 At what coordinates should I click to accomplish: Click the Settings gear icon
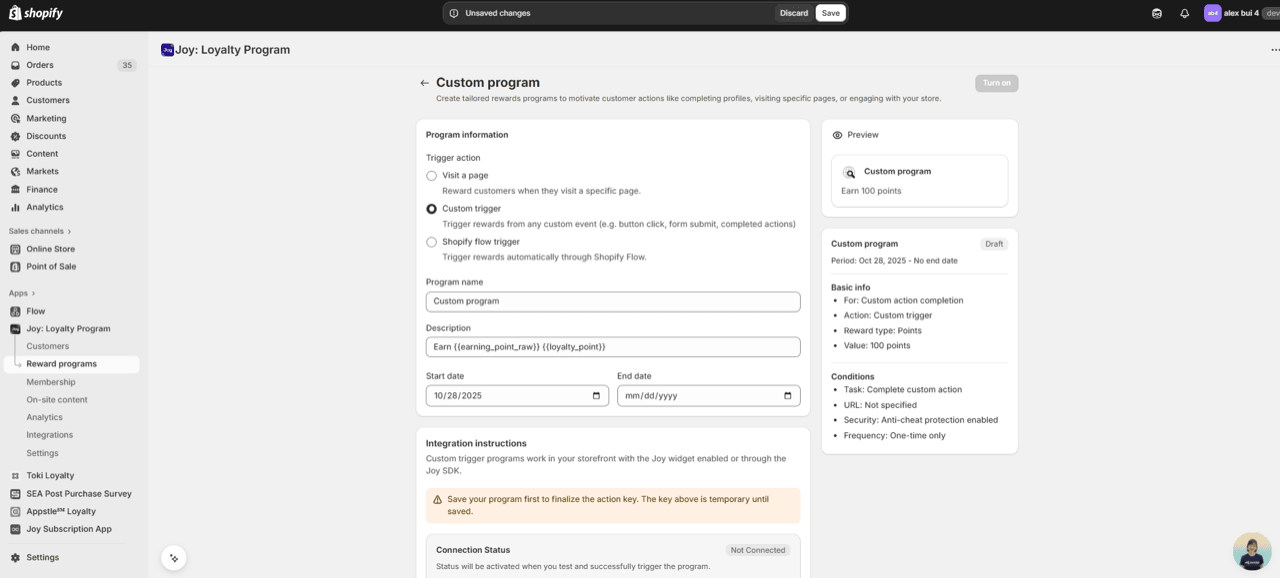pyautogui.click(x=15, y=558)
